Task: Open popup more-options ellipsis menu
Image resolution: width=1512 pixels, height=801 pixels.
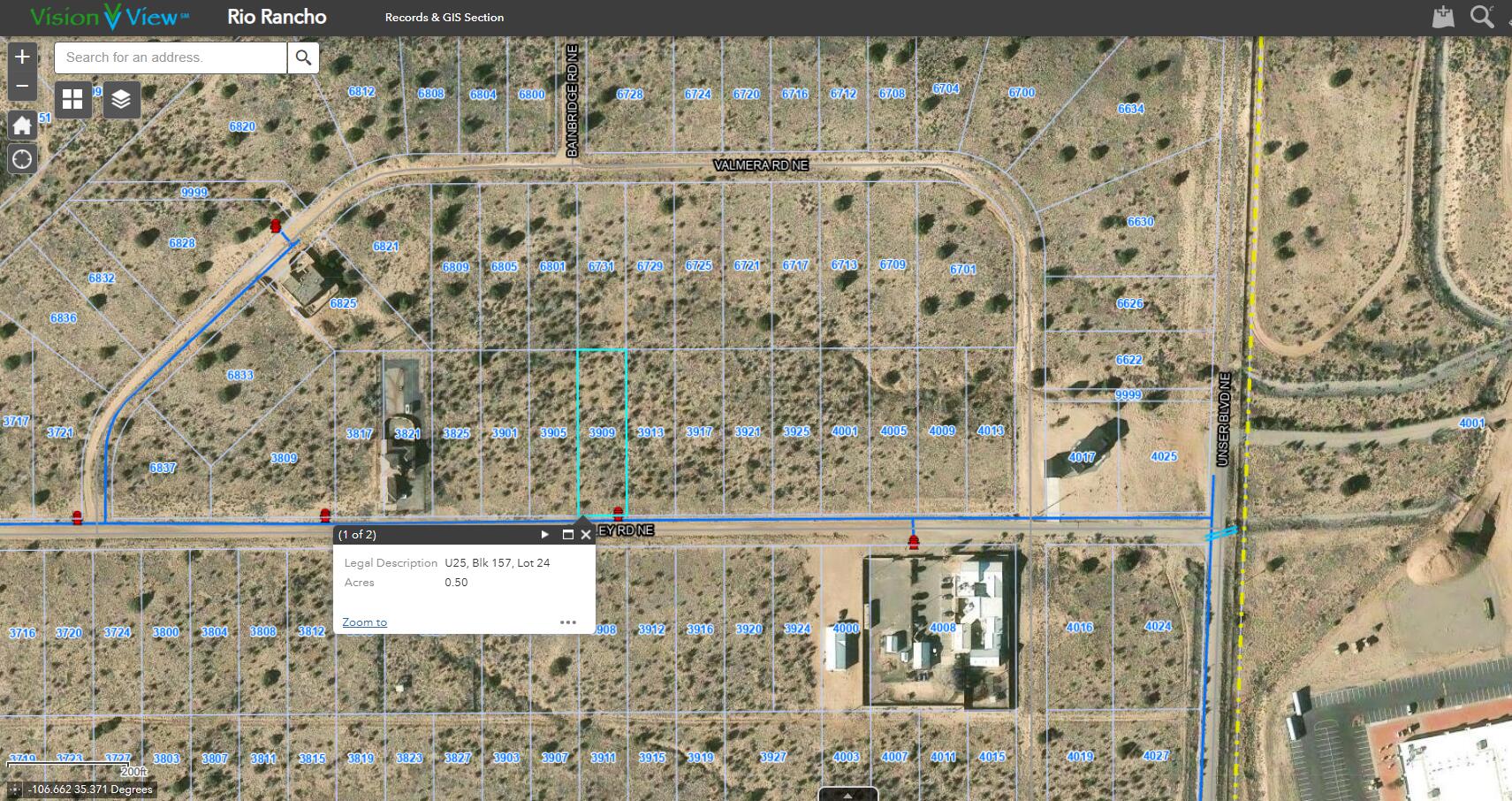Action: 568,622
